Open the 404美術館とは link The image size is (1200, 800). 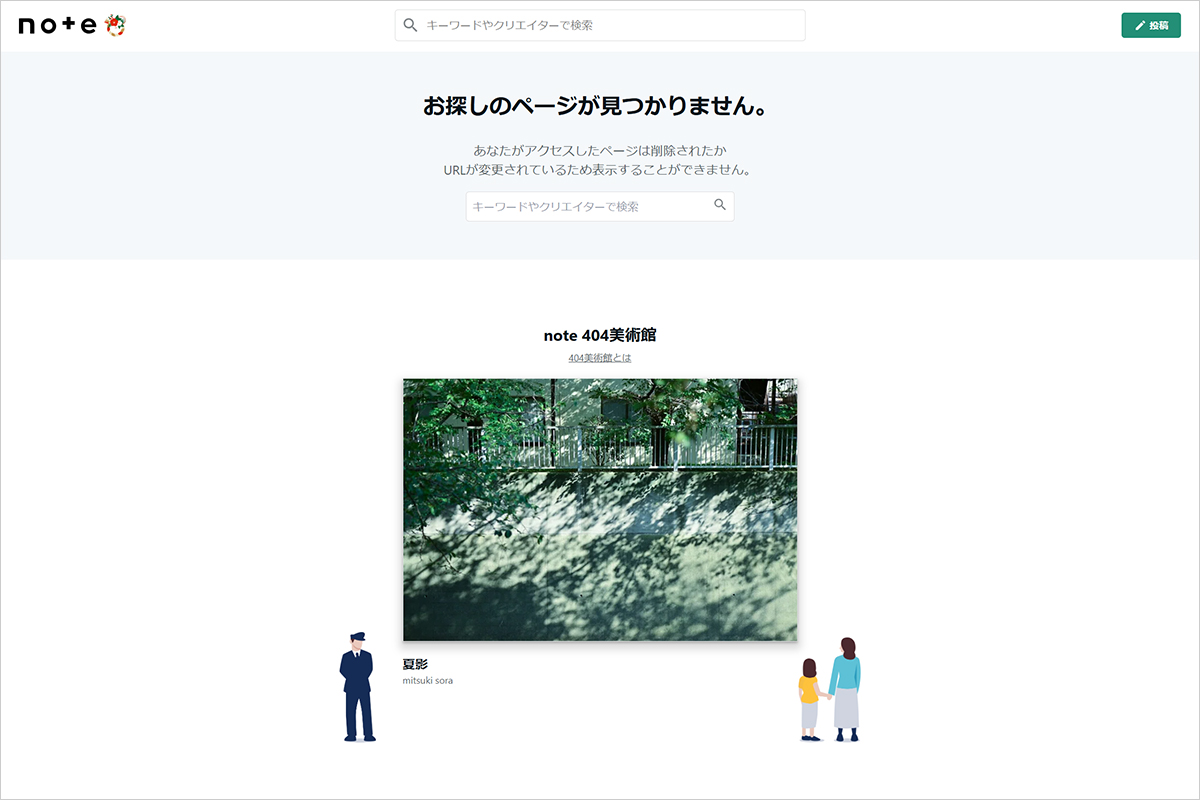coord(600,357)
